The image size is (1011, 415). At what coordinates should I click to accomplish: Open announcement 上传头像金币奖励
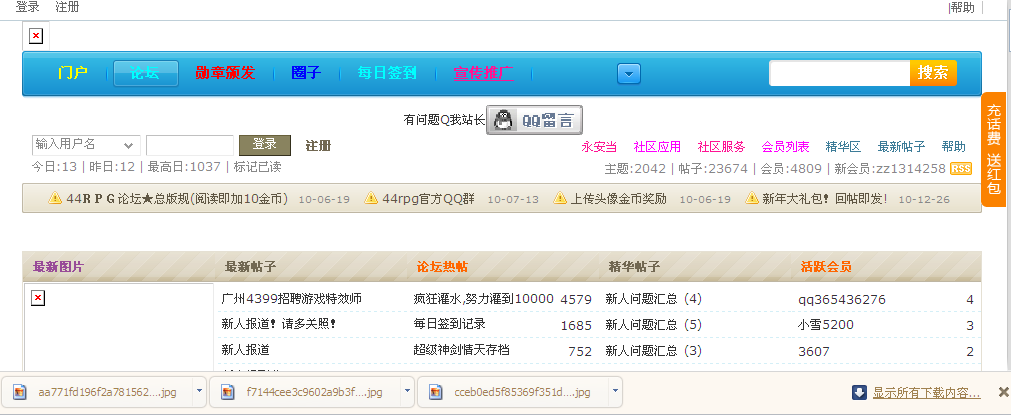coord(619,198)
